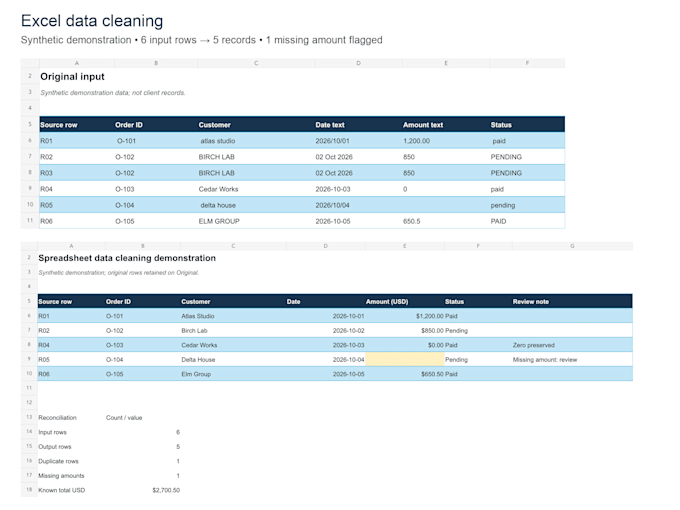Click the "Duplicate rows" label

coord(58,461)
